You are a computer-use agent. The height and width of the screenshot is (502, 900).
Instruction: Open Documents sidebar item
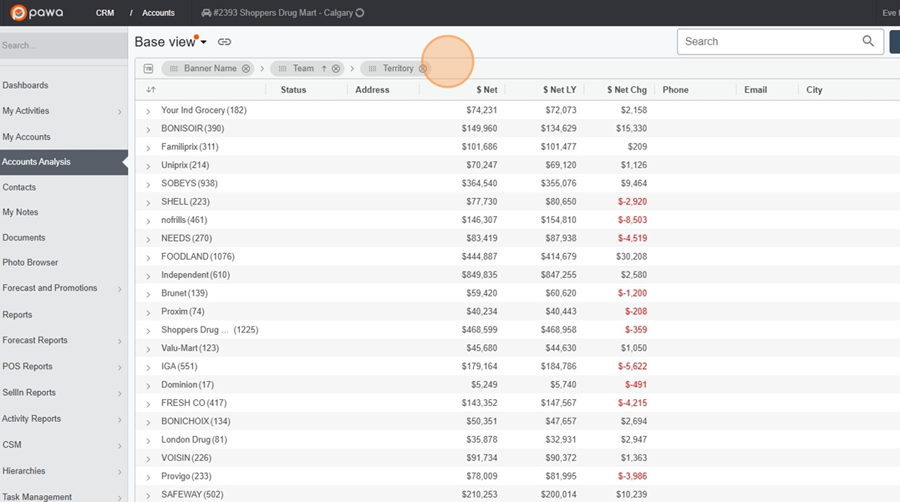24,237
